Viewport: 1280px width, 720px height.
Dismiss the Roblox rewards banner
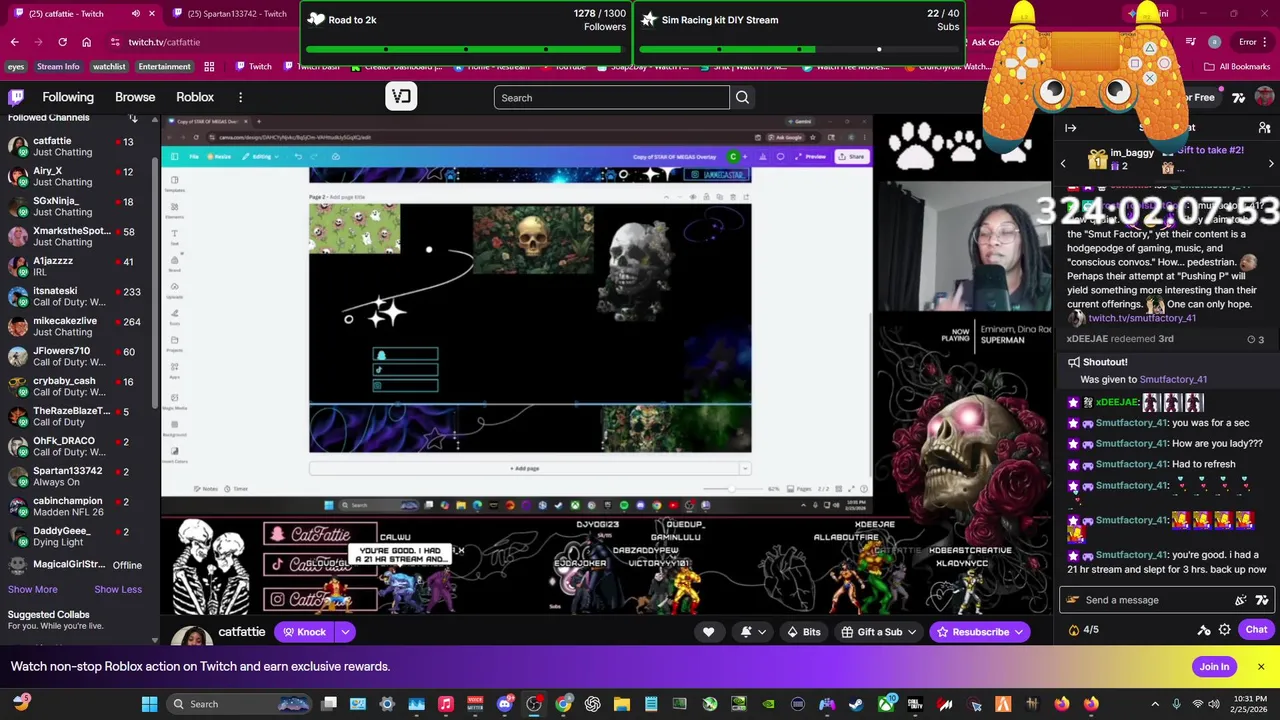(x=1261, y=667)
